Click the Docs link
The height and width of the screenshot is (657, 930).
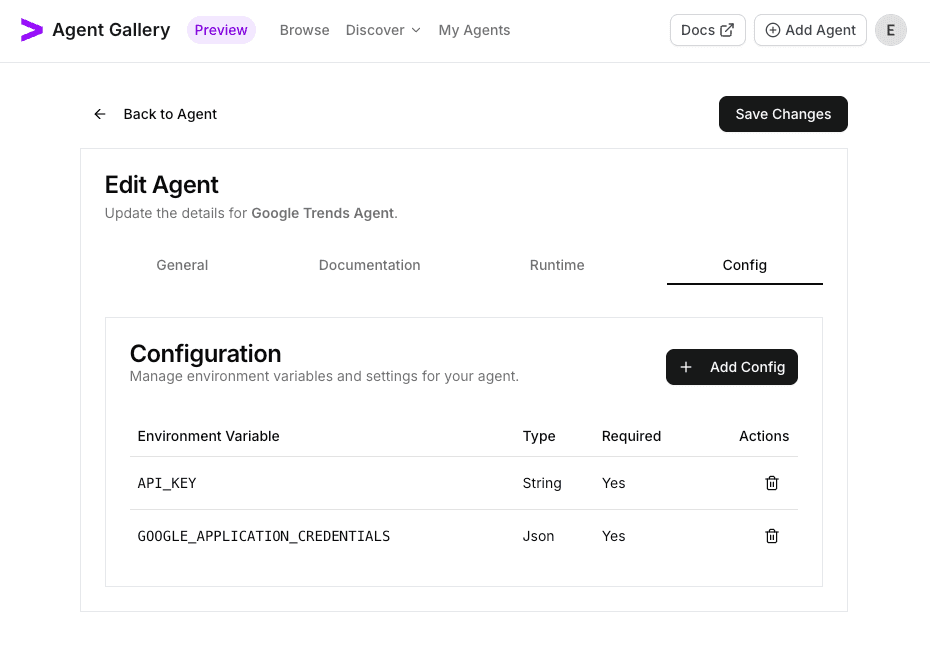tap(707, 30)
